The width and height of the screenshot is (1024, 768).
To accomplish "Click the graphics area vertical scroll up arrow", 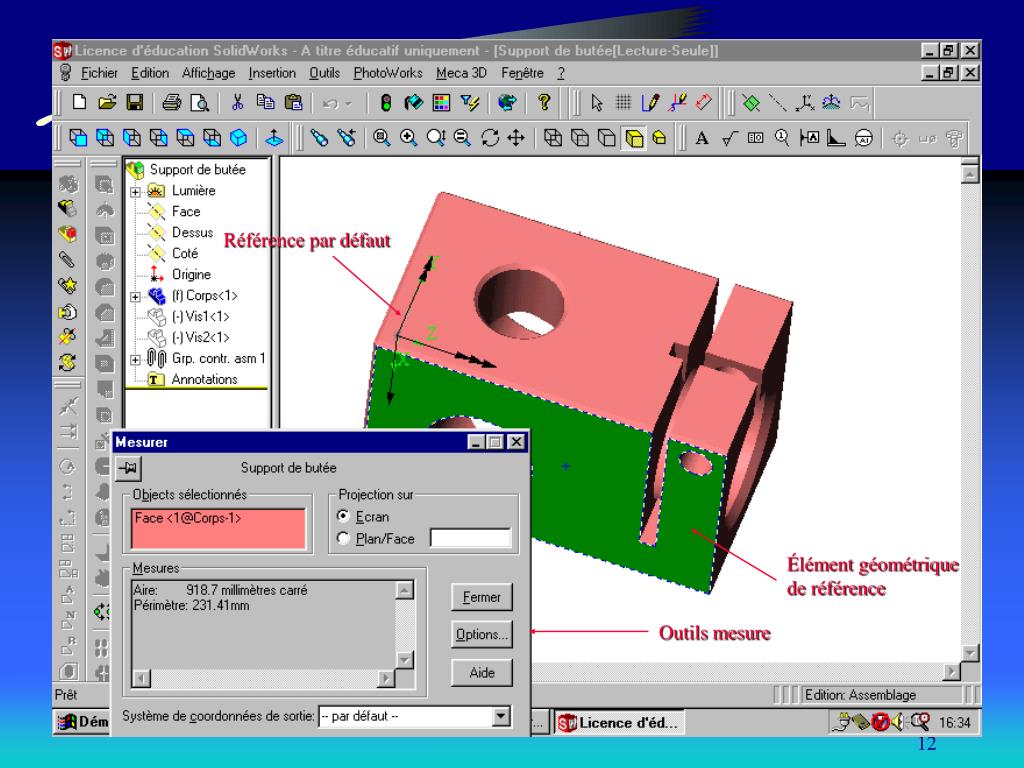I will tap(970, 174).
